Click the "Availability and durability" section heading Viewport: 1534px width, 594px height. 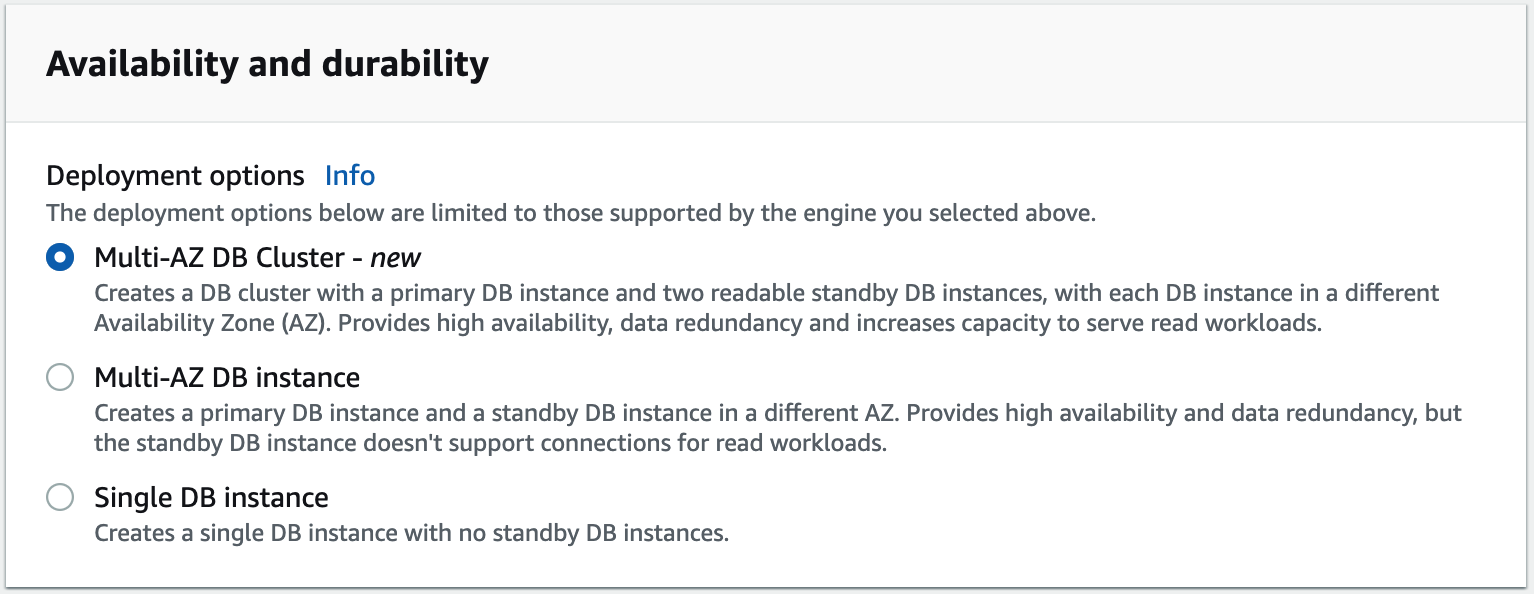click(x=267, y=64)
